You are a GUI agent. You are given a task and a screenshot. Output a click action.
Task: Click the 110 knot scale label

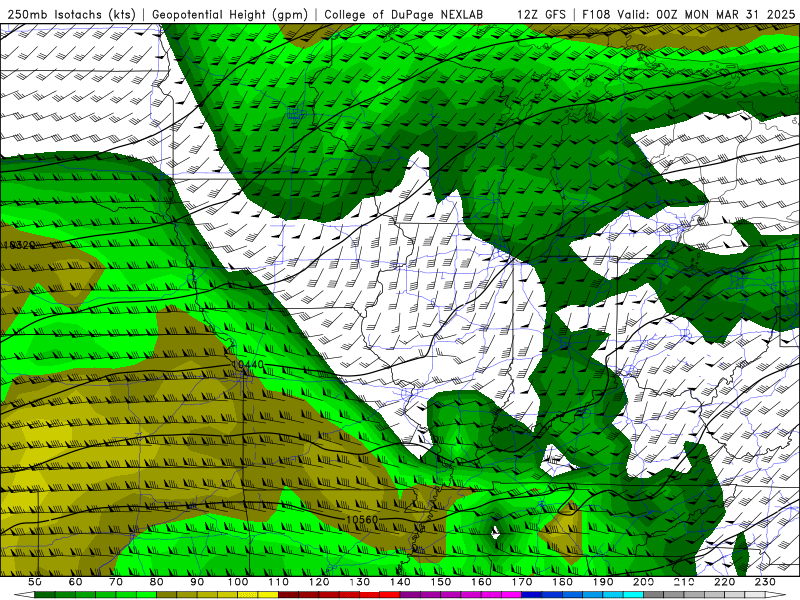pyautogui.click(x=278, y=582)
